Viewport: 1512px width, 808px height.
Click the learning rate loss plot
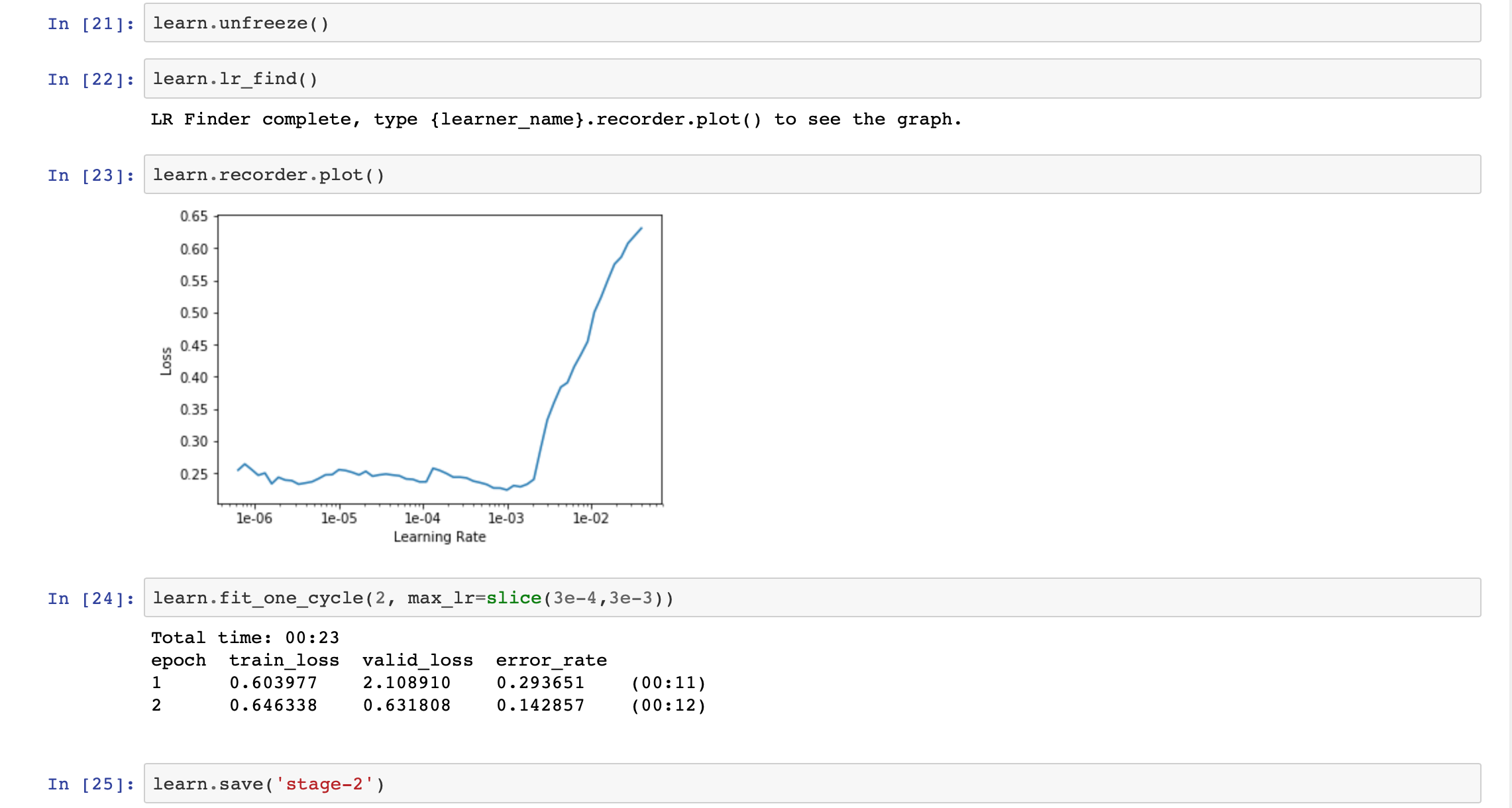[x=439, y=359]
